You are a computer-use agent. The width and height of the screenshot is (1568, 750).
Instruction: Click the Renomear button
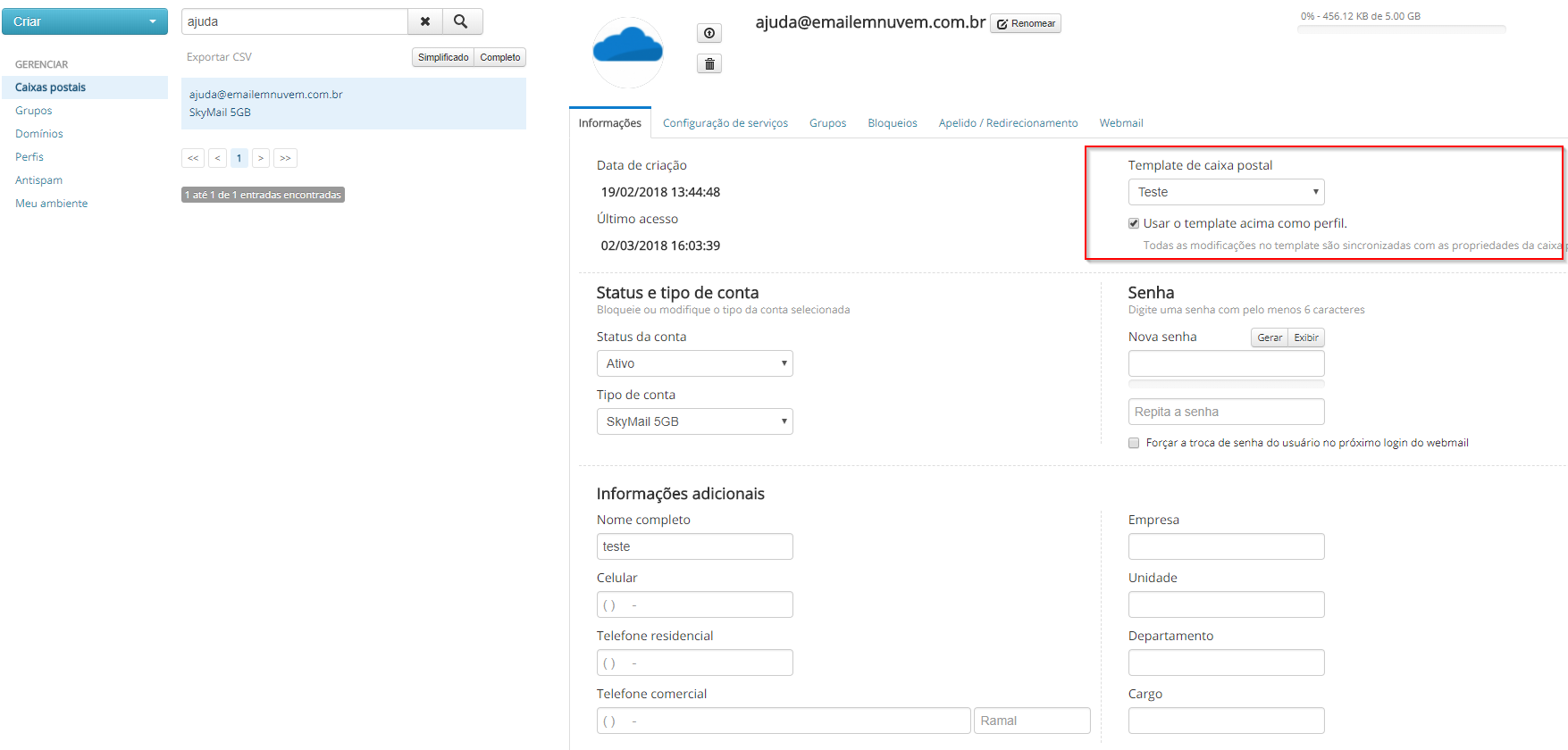[x=1026, y=23]
